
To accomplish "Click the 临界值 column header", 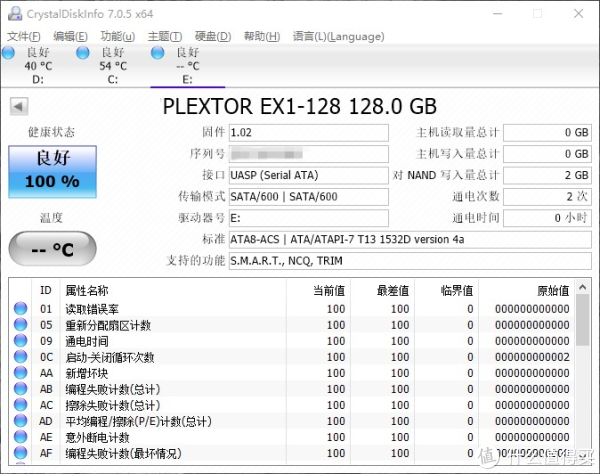I will coord(447,290).
